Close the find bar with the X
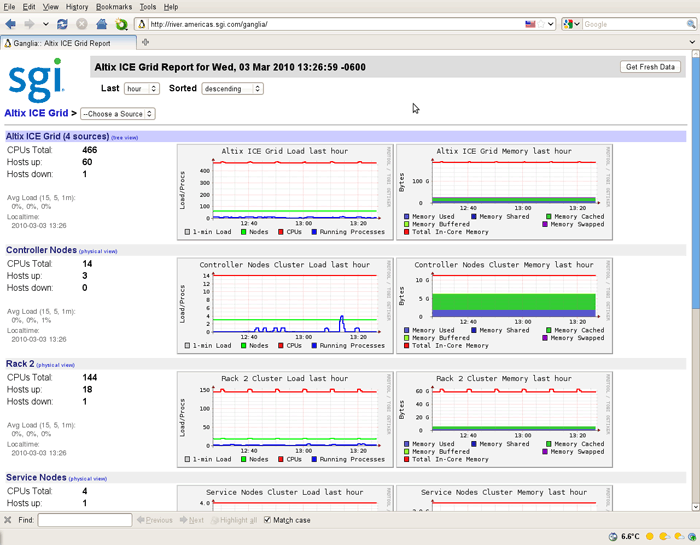This screenshot has height=545, width=700. (x=8, y=520)
